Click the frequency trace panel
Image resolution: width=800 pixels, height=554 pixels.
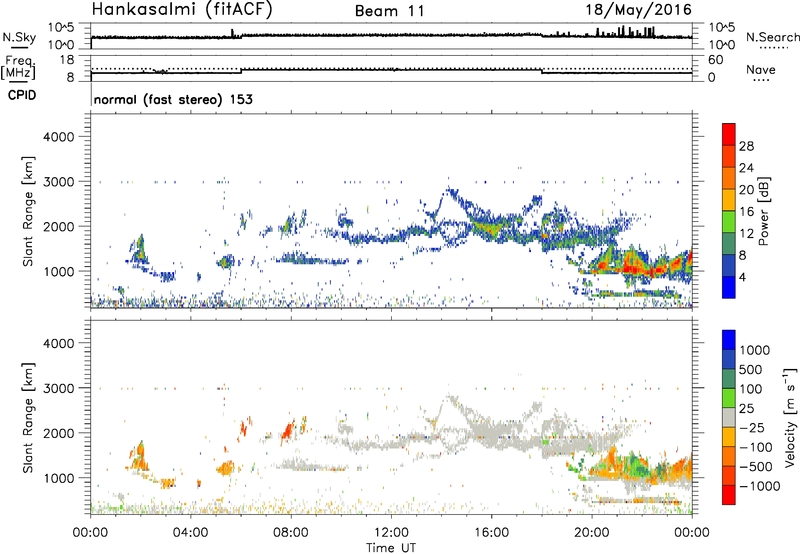[x=391, y=68]
